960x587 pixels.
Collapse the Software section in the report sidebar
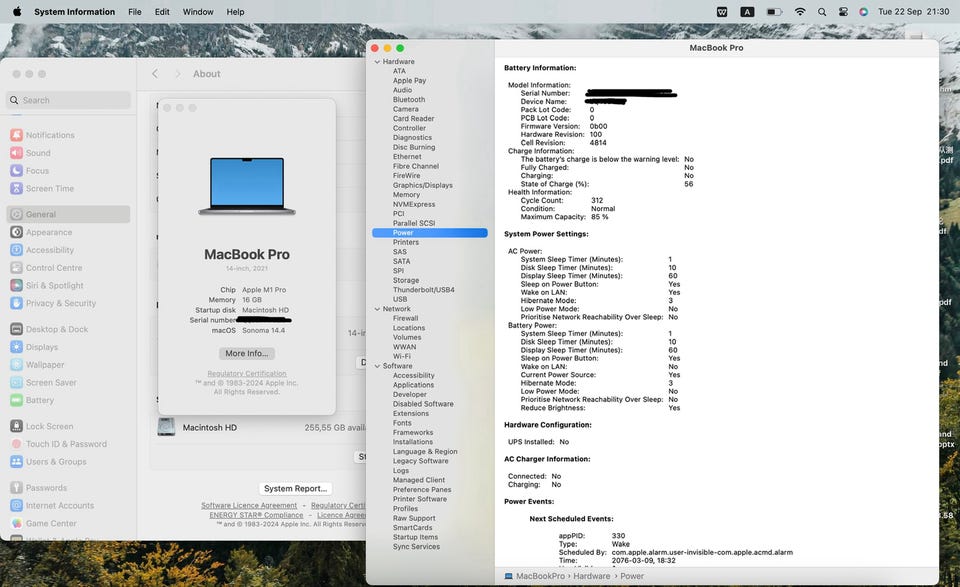(x=377, y=366)
